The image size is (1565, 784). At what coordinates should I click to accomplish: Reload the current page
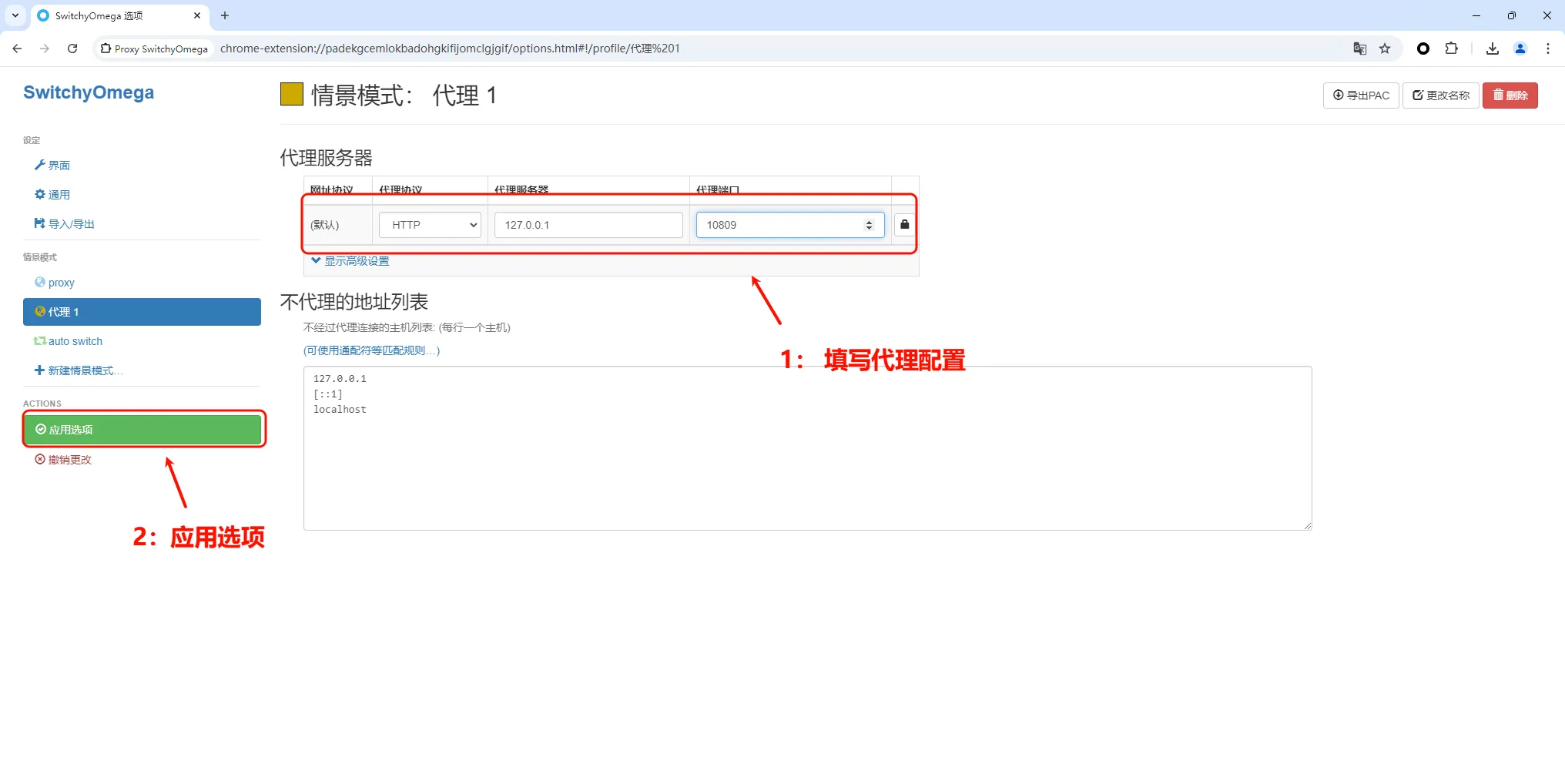click(x=72, y=49)
